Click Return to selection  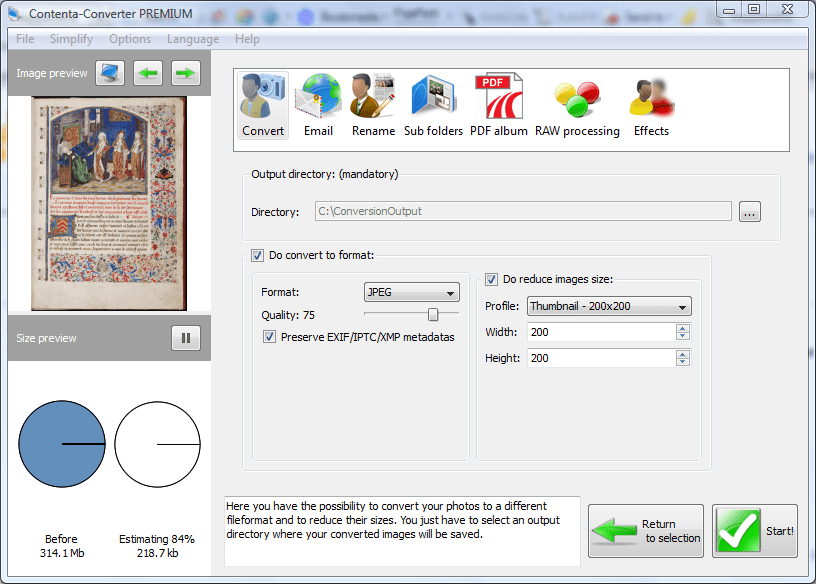(x=645, y=530)
